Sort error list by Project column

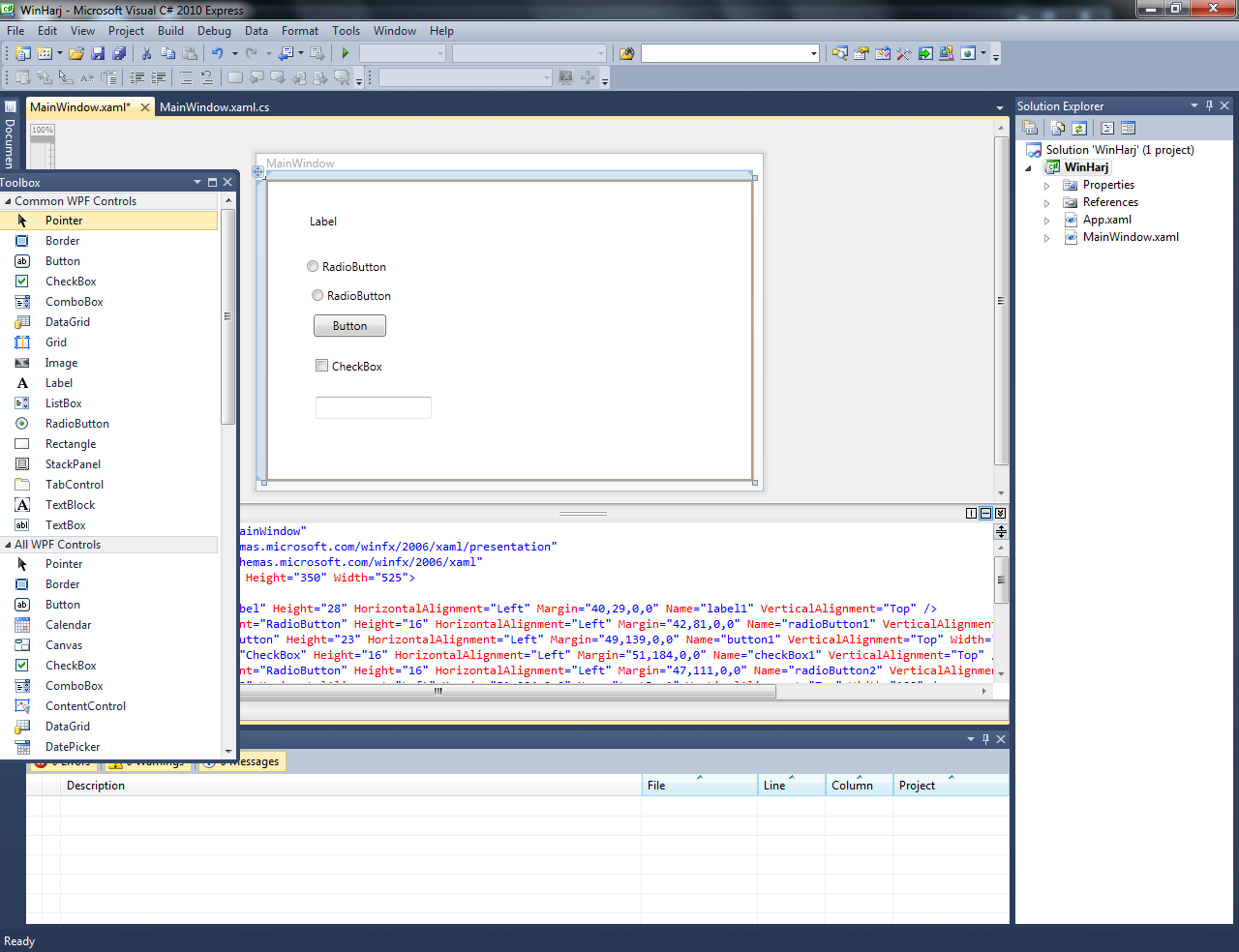951,786
